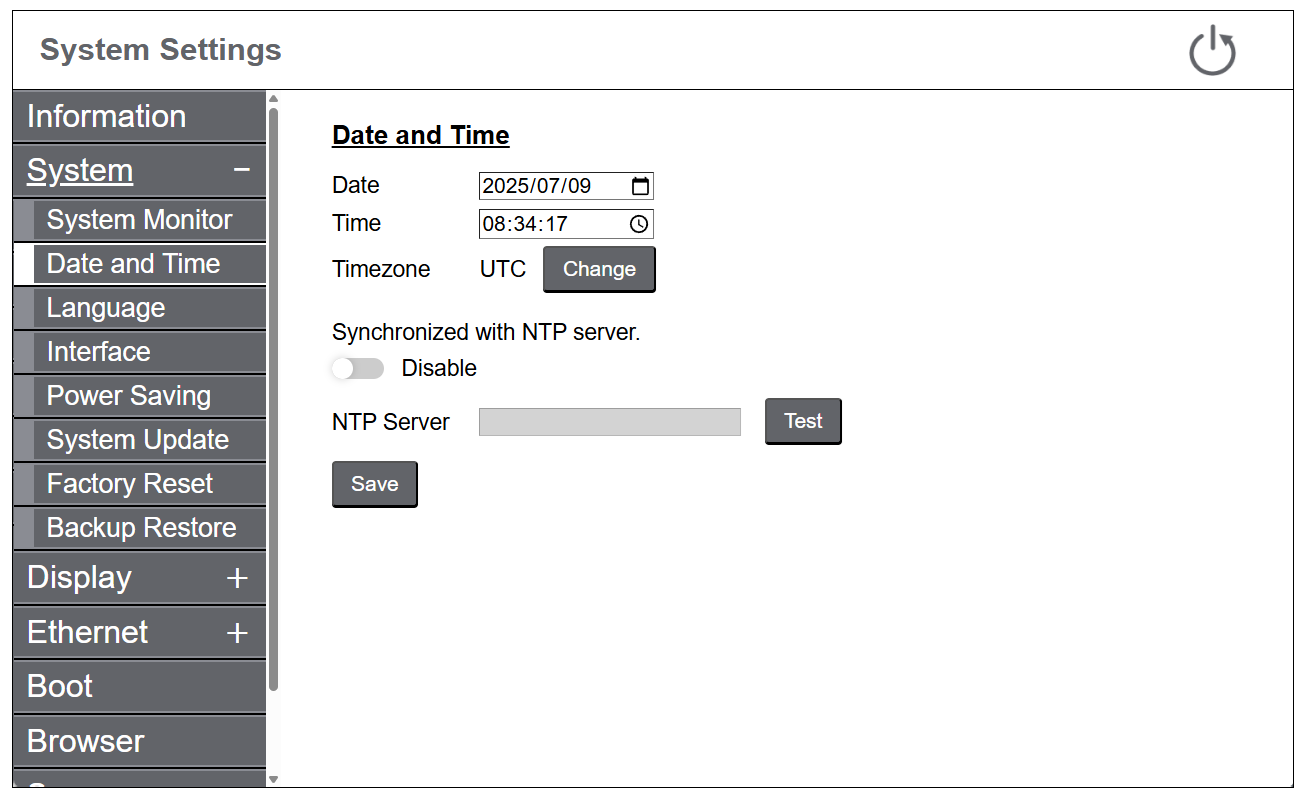The height and width of the screenshot is (797, 1306).
Task: Toggle NTP server synchronization switch
Action: tap(358, 369)
